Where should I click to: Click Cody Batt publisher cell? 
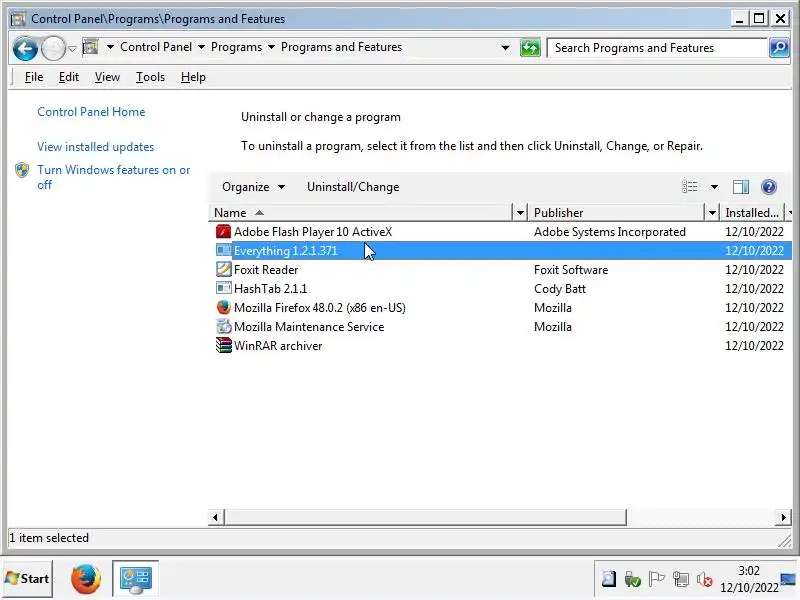click(x=560, y=289)
